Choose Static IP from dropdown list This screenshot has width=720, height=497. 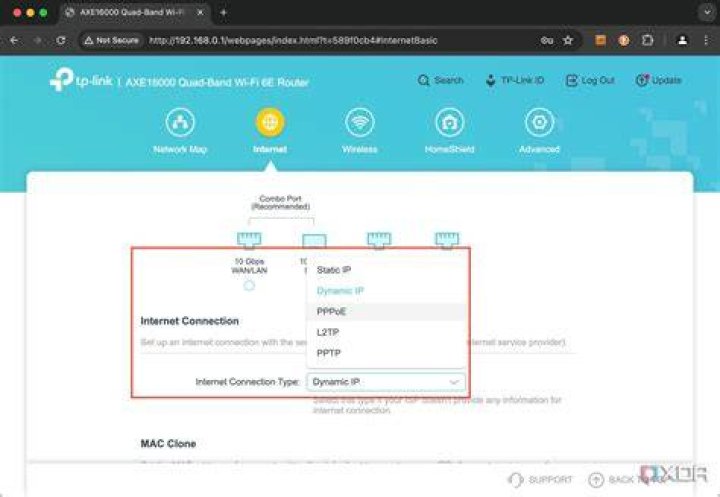click(x=386, y=270)
